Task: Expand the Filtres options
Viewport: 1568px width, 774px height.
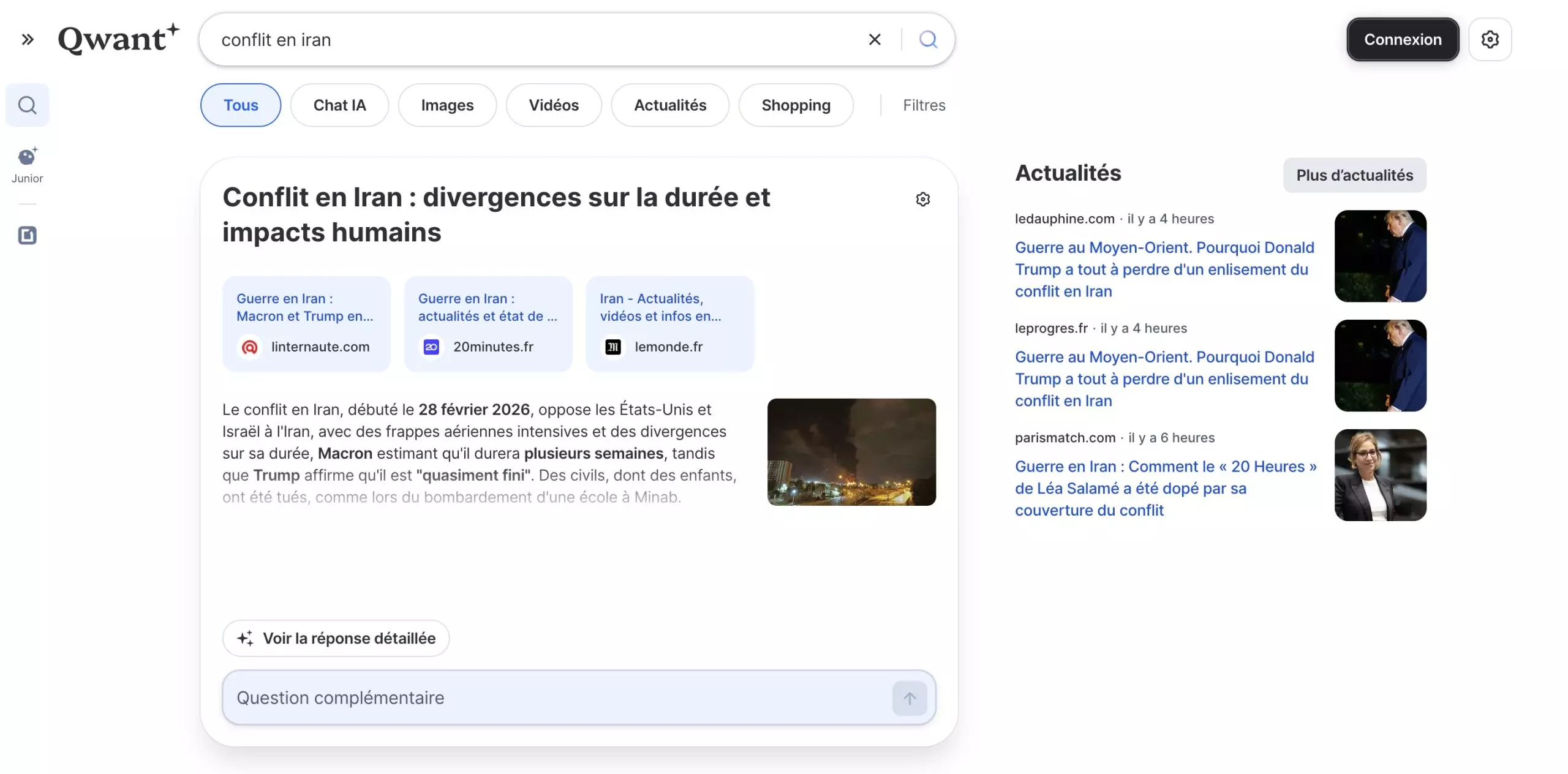Action: pyautogui.click(x=924, y=105)
